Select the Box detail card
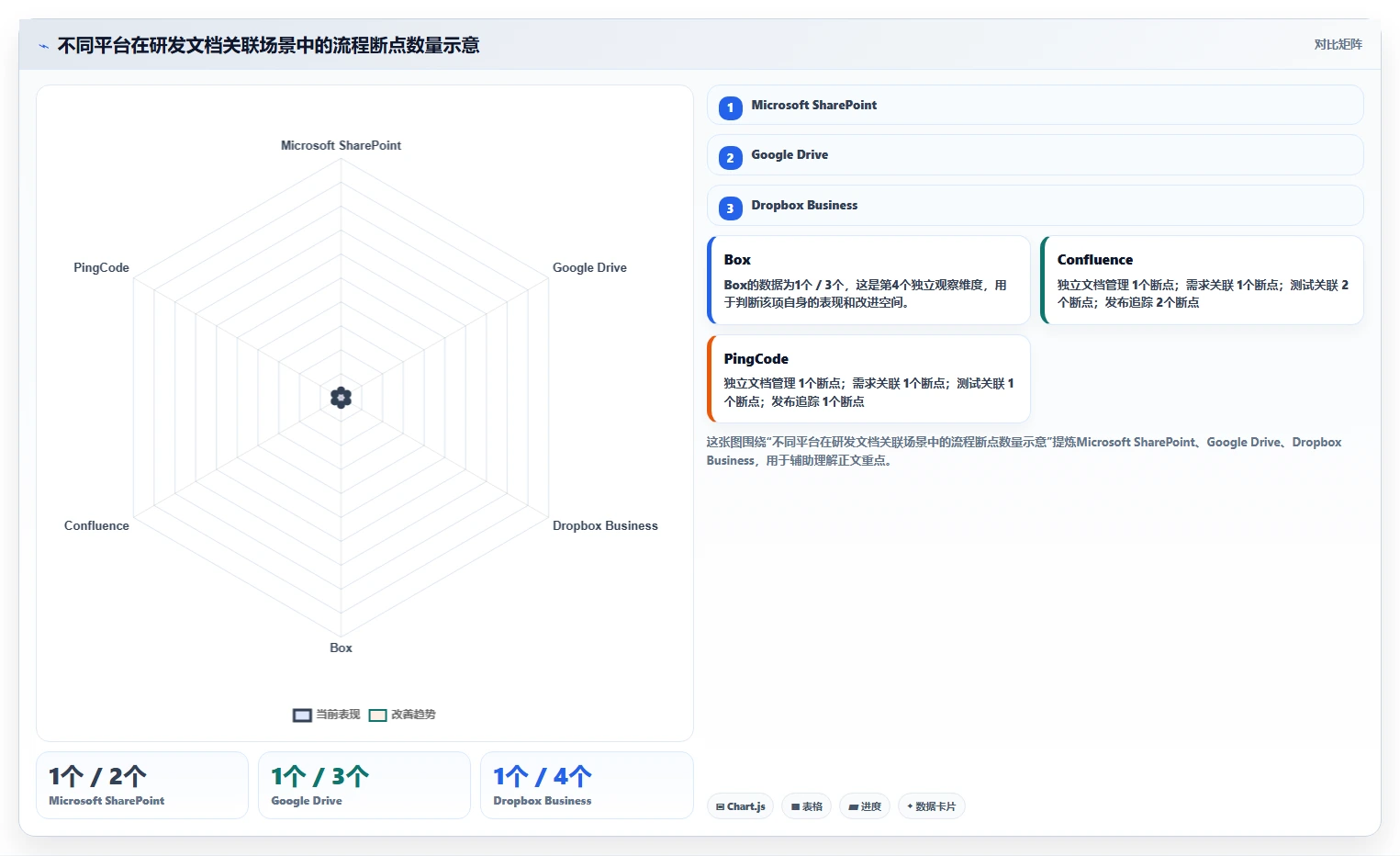 [x=868, y=280]
